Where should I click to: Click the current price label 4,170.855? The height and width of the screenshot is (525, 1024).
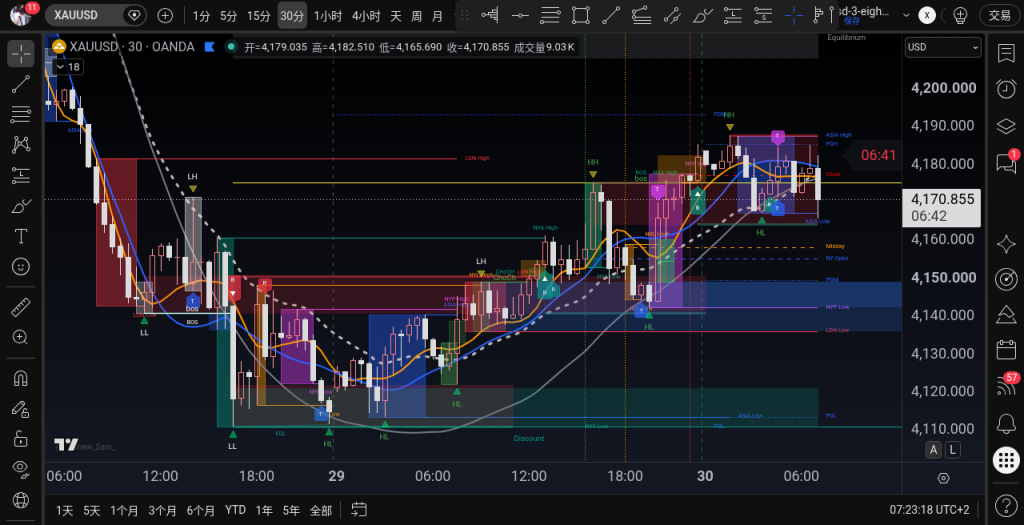[x=942, y=207]
